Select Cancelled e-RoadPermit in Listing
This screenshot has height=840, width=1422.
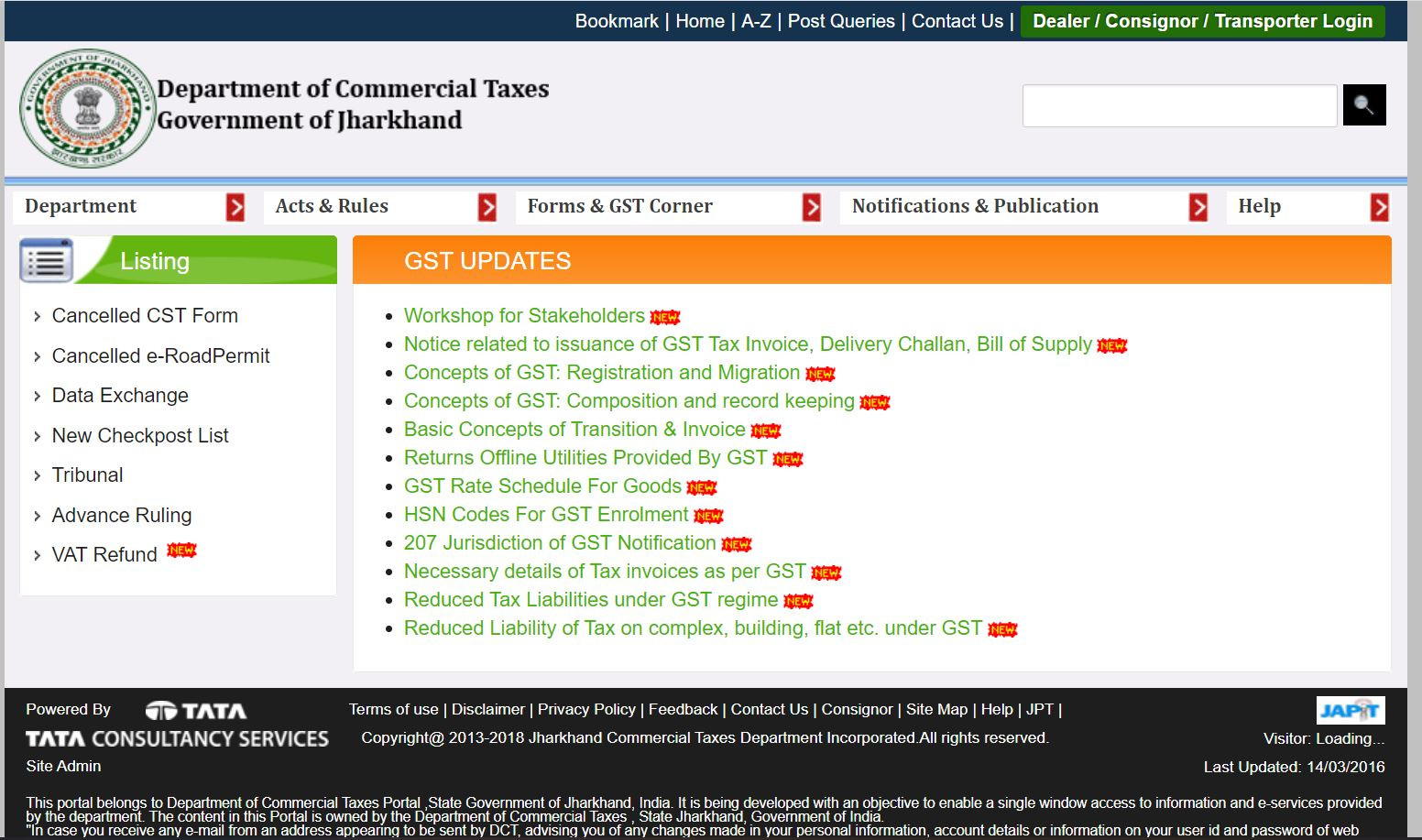(x=160, y=355)
